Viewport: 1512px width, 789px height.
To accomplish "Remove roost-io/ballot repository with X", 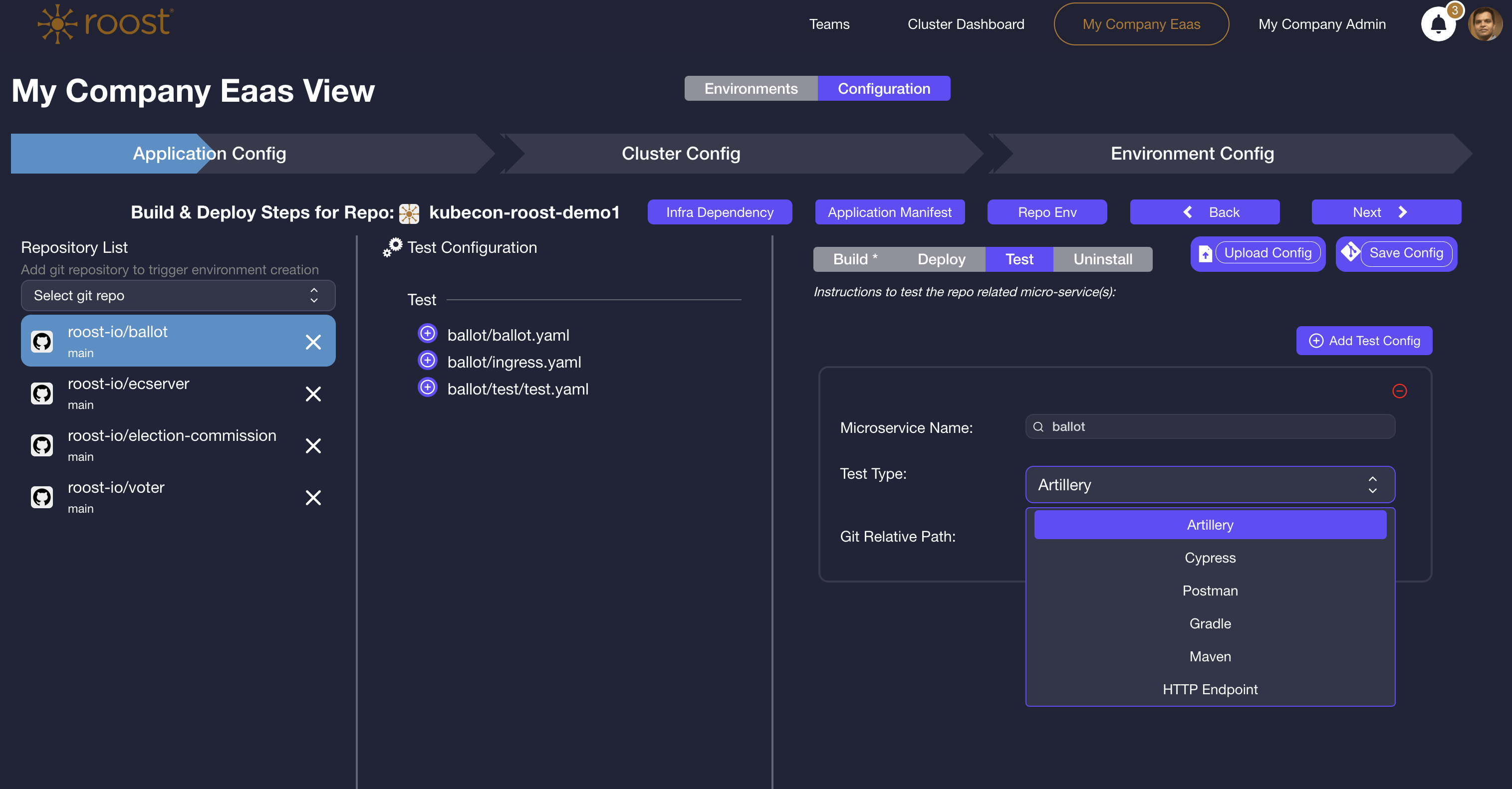I will [x=313, y=342].
